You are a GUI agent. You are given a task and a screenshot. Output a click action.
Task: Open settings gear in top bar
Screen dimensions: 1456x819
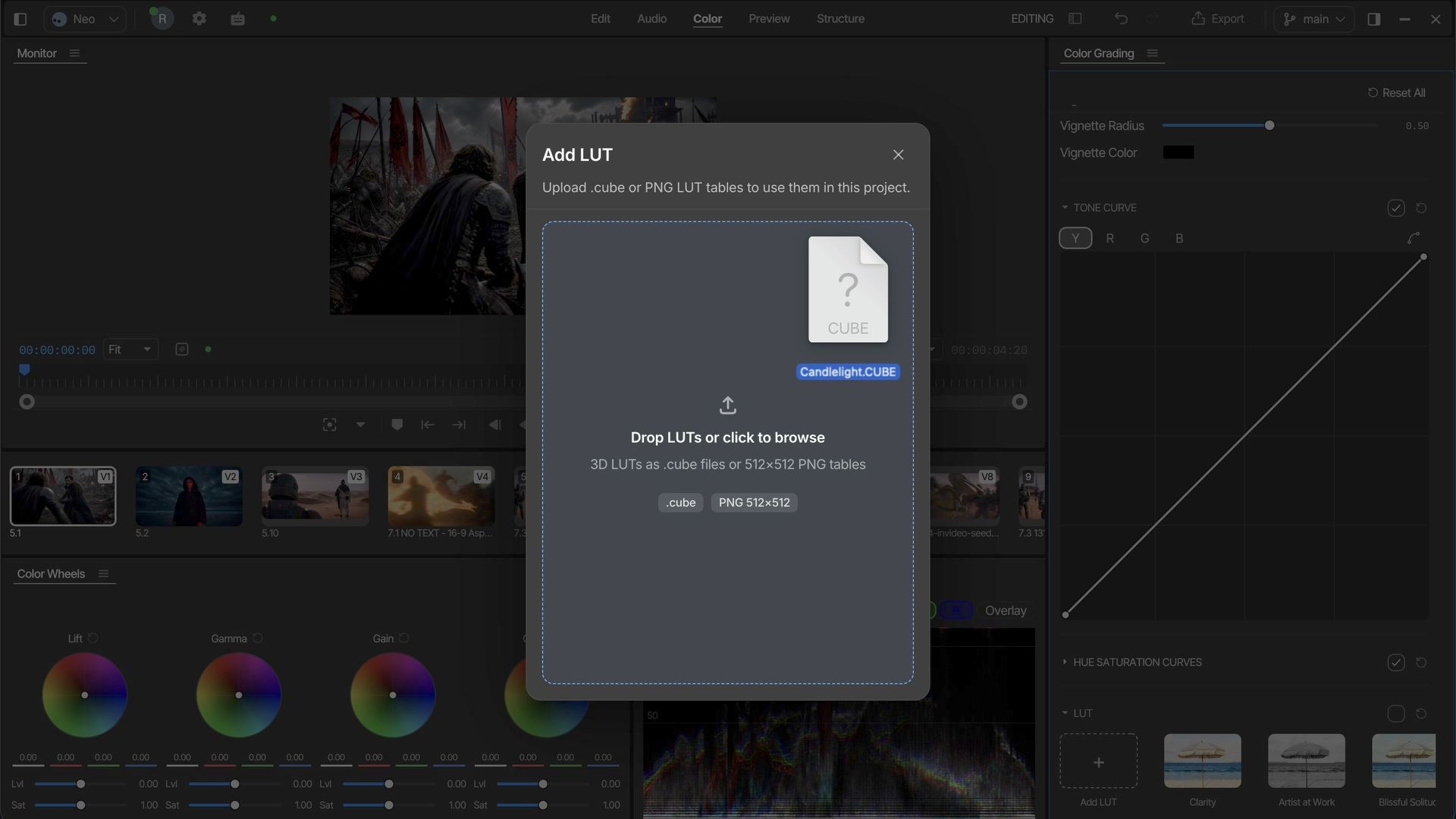[x=199, y=19]
